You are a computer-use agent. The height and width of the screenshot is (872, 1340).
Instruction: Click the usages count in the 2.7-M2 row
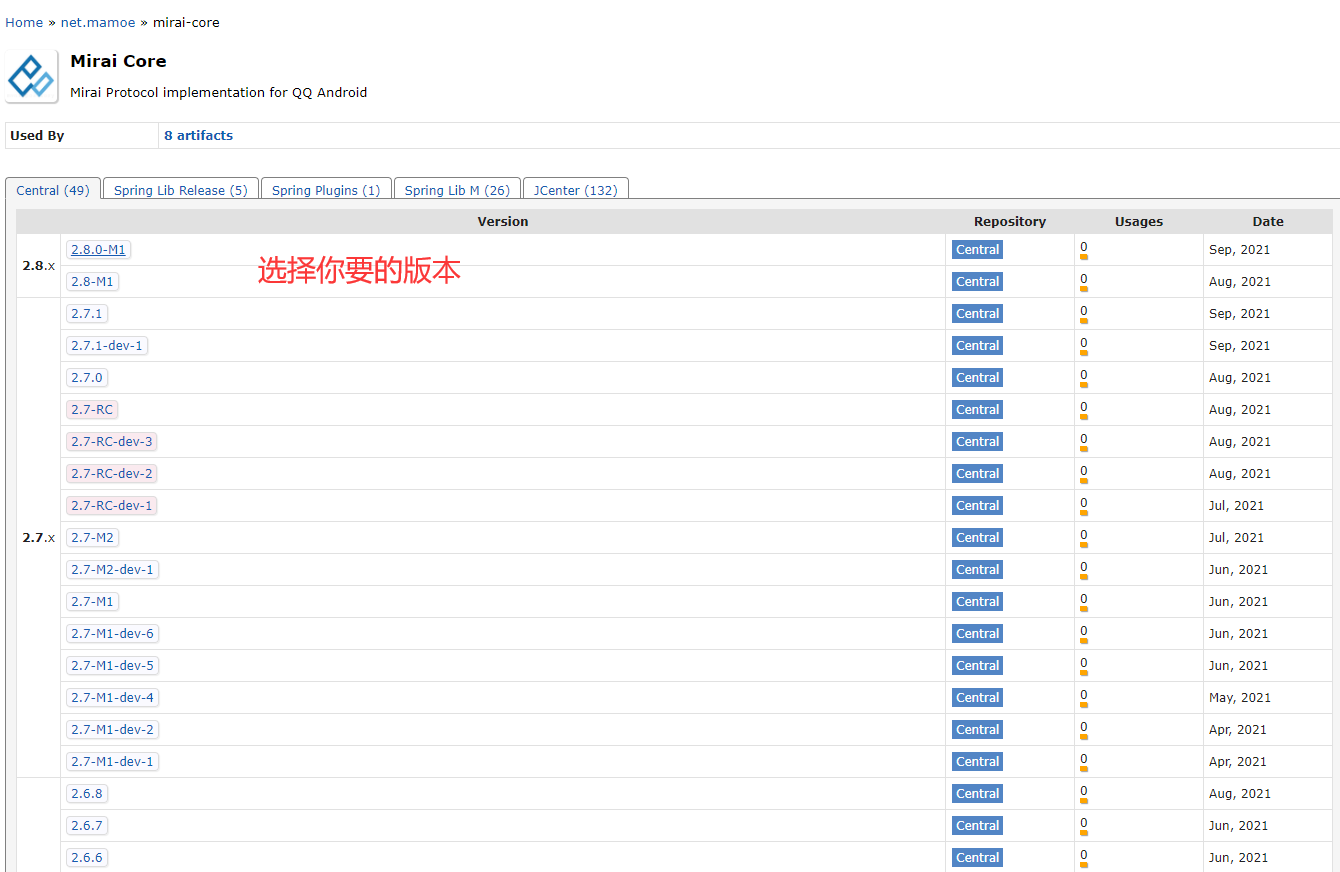point(1083,536)
